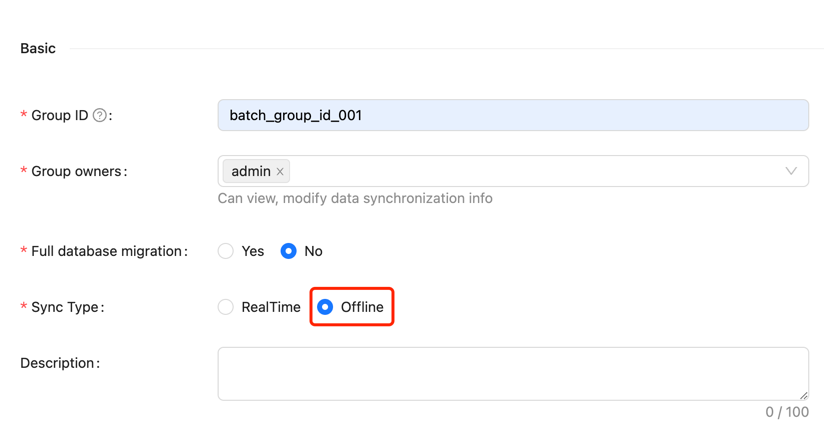Click the Full database migration label
This screenshot has width=824, height=422.
pos(108,251)
